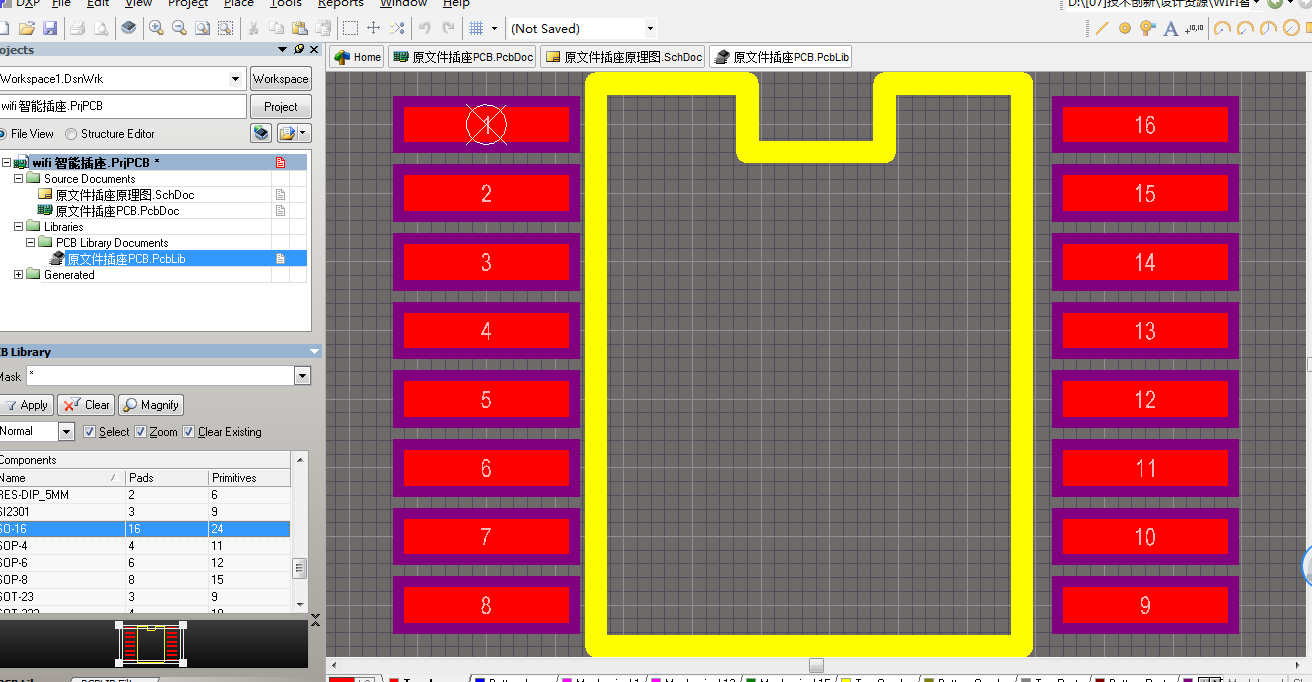Viewport: 1312px width, 682px height.
Task: Select the Place Pad tool
Action: (x=1125, y=28)
